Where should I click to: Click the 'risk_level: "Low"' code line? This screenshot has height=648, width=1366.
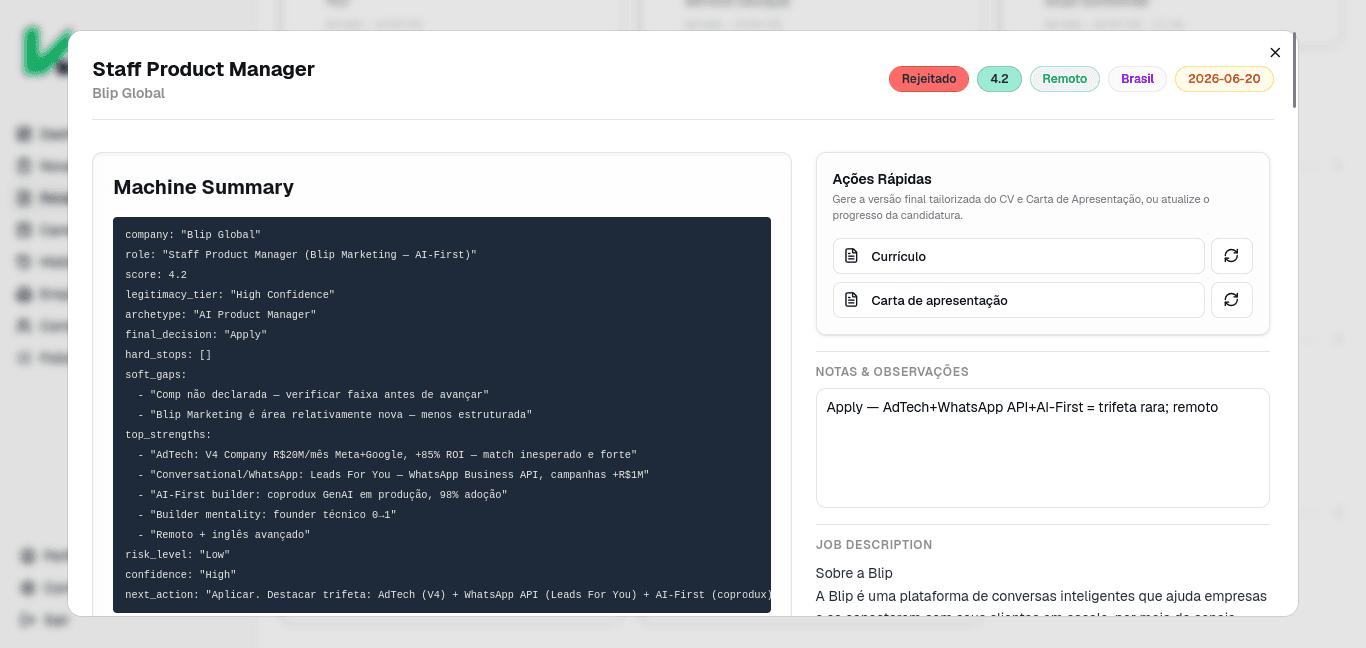pos(178,555)
